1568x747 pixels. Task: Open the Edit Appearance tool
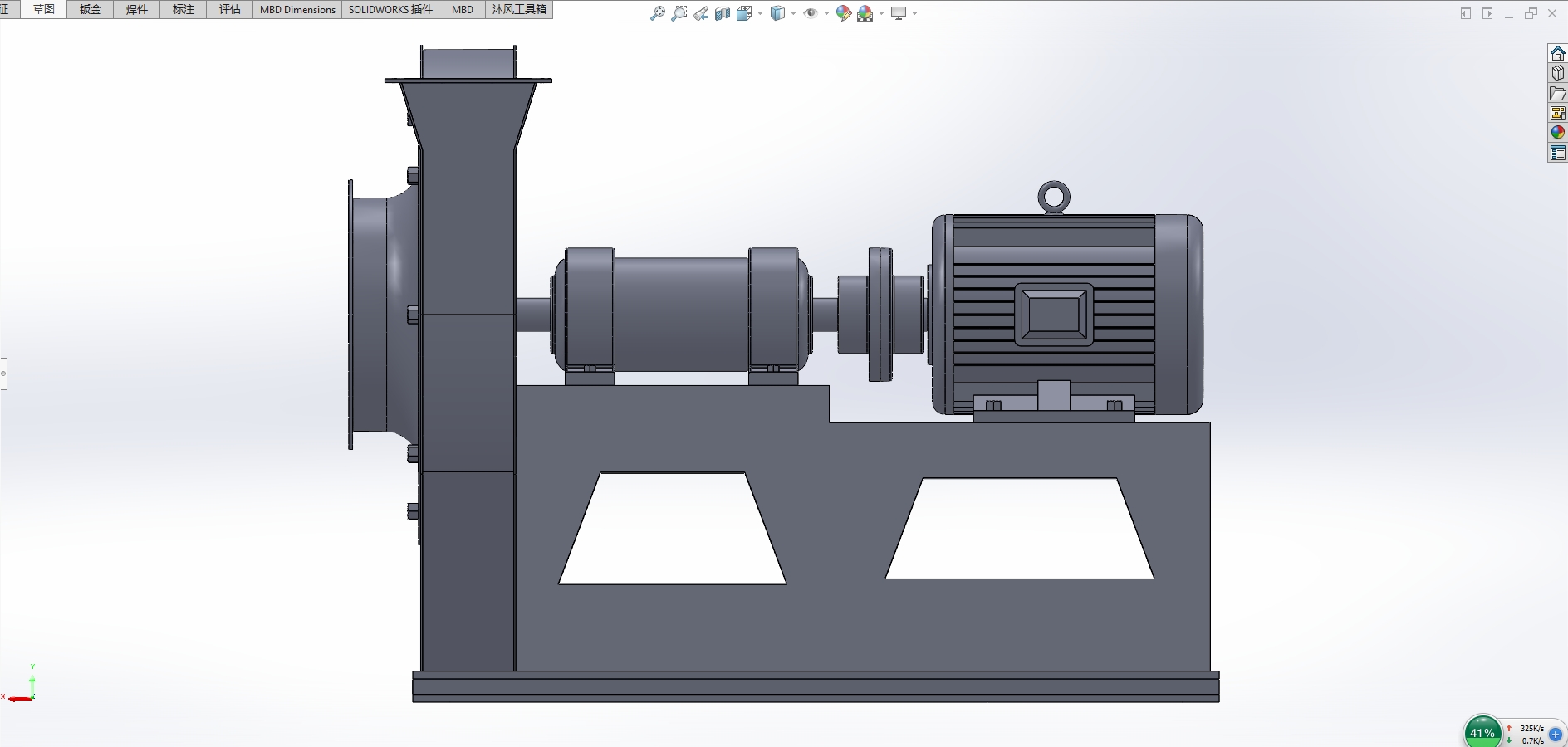pos(844,13)
